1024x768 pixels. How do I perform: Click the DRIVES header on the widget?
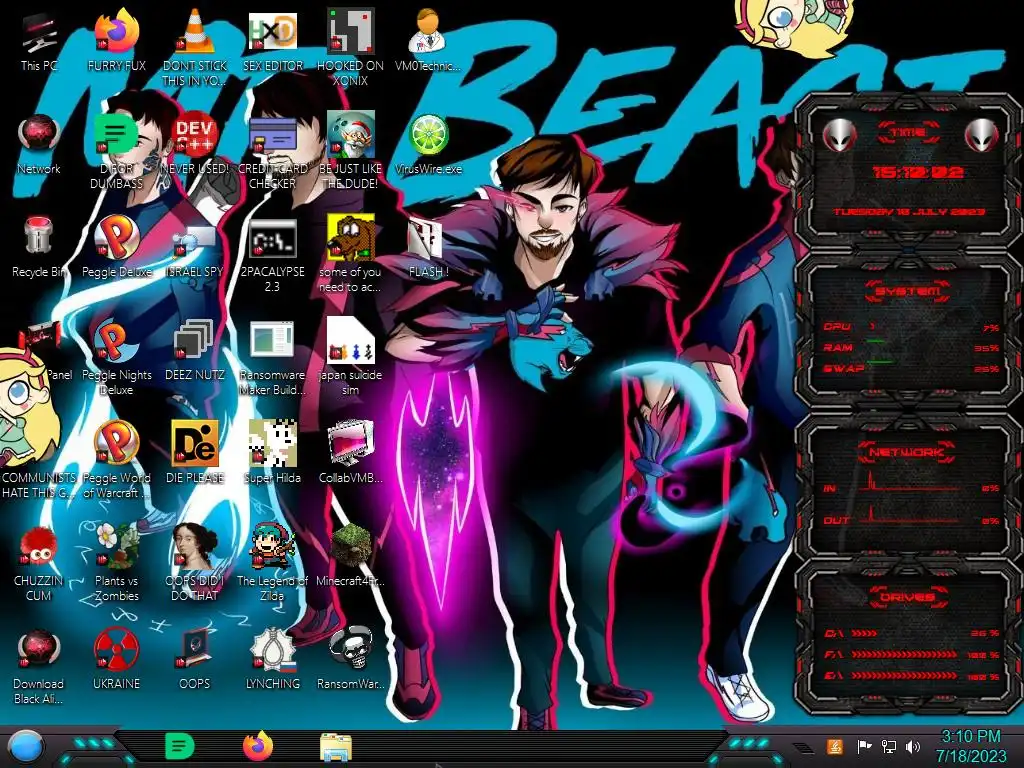(907, 597)
